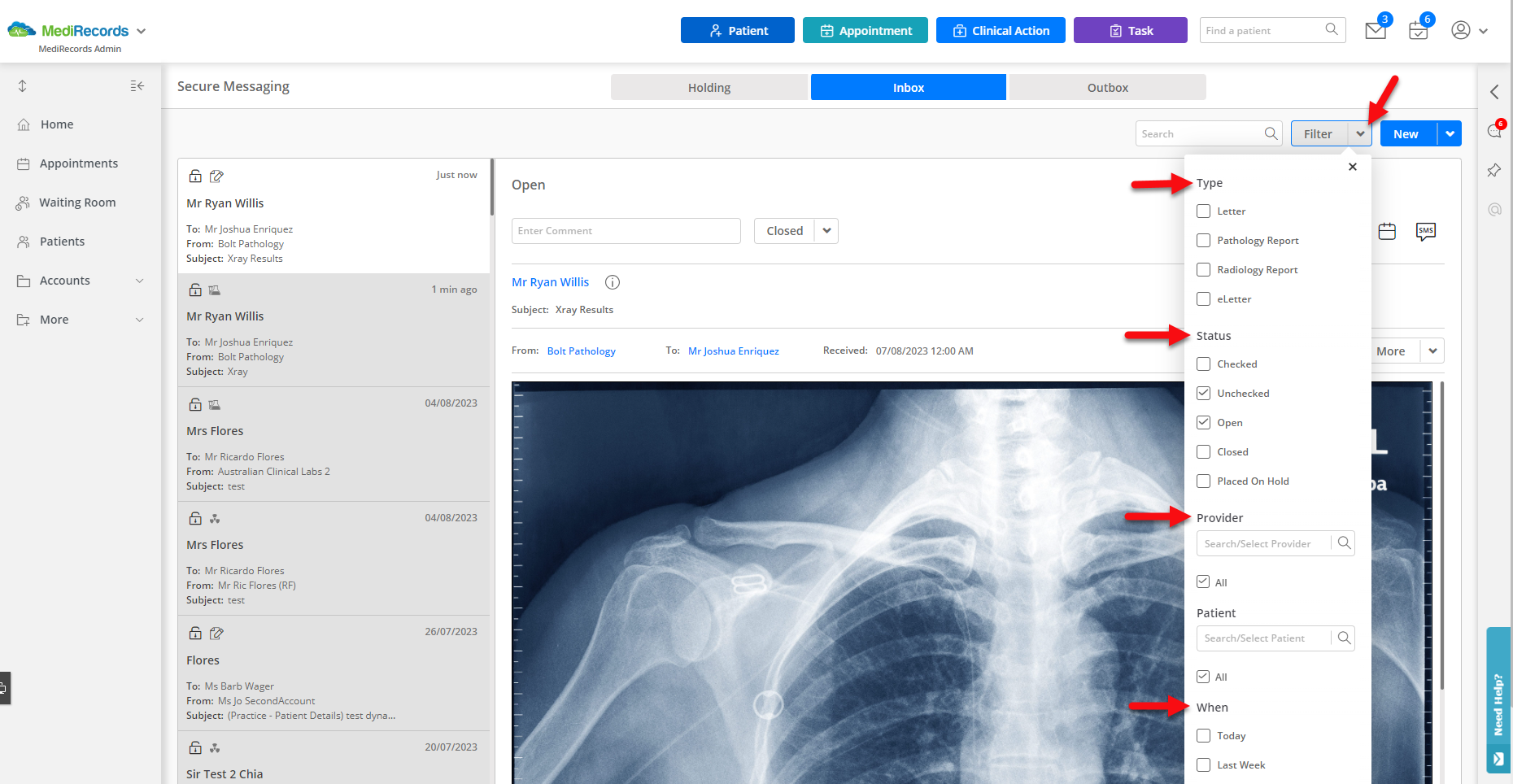
Task: Click the Waiting Room sidebar icon
Action: point(23,203)
